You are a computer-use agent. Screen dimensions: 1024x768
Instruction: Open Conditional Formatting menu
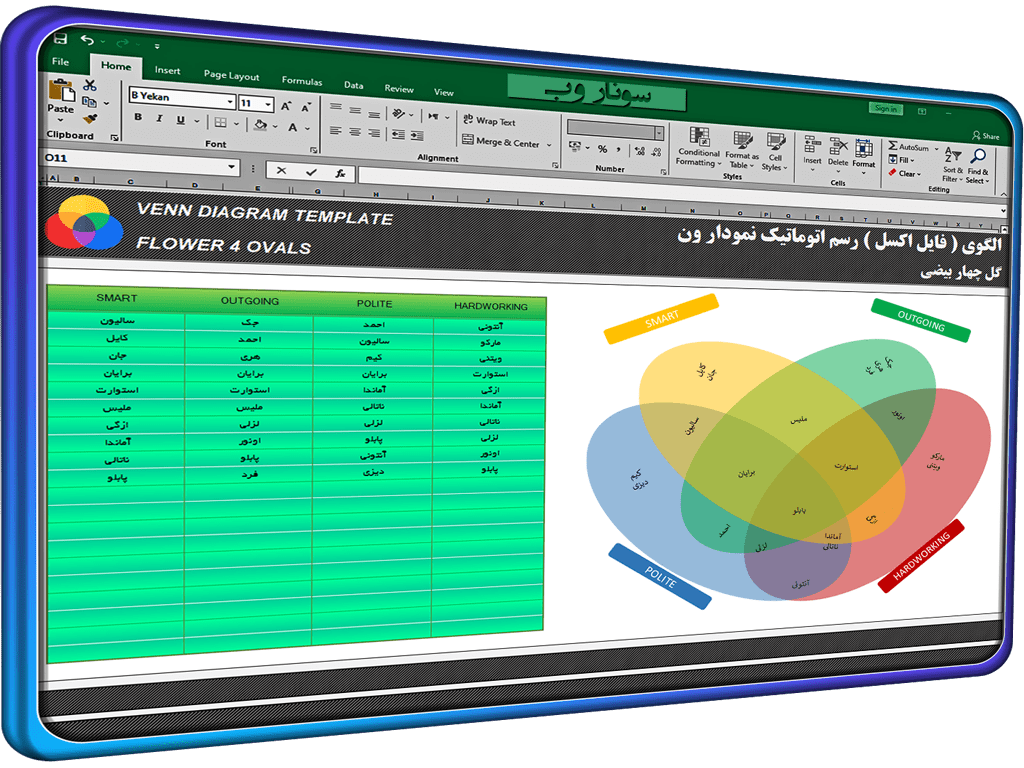pyautogui.click(x=698, y=147)
